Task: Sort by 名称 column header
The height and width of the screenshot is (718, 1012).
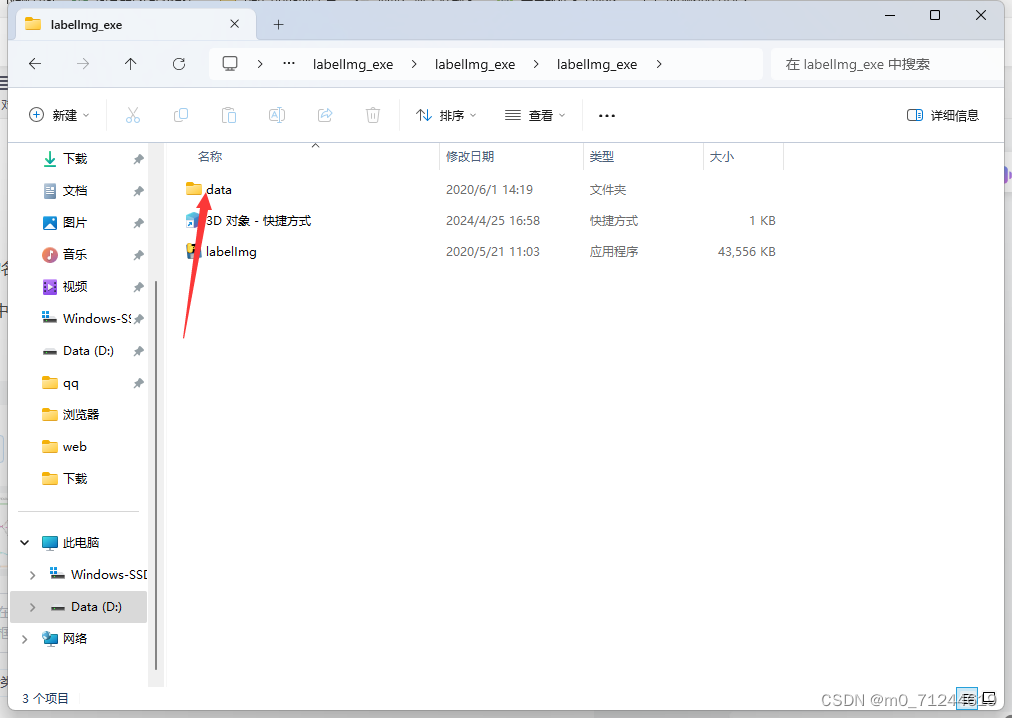Action: (210, 157)
